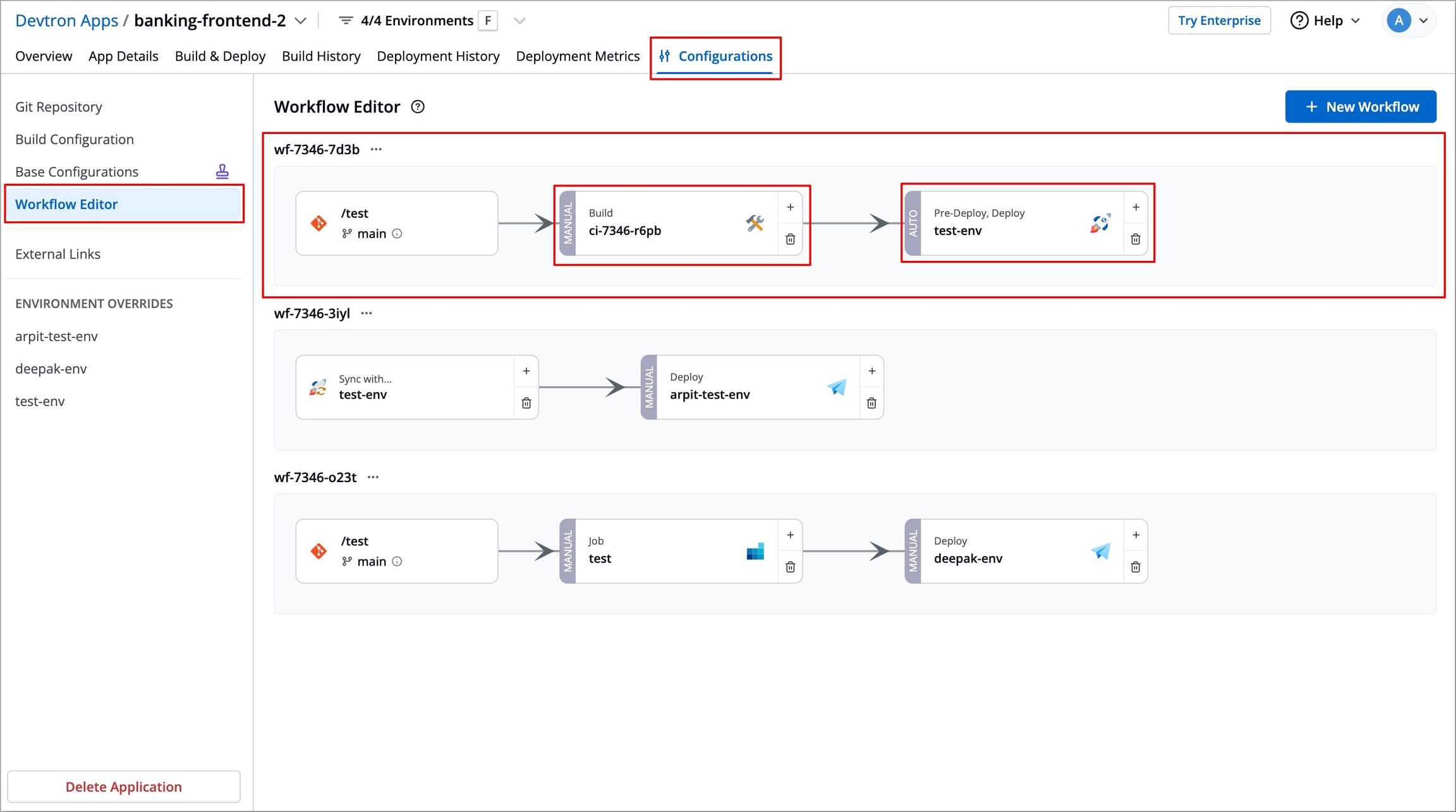Delete the Job test pipeline node
This screenshot has width=1456, height=812.
point(790,567)
